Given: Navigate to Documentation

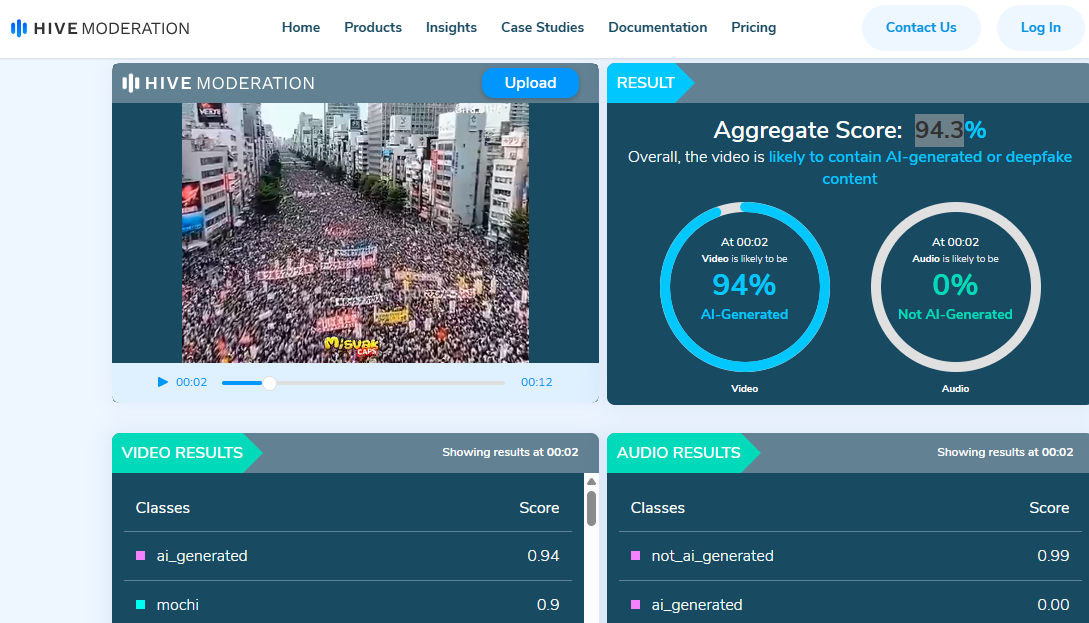Looking at the screenshot, I should pos(657,28).
